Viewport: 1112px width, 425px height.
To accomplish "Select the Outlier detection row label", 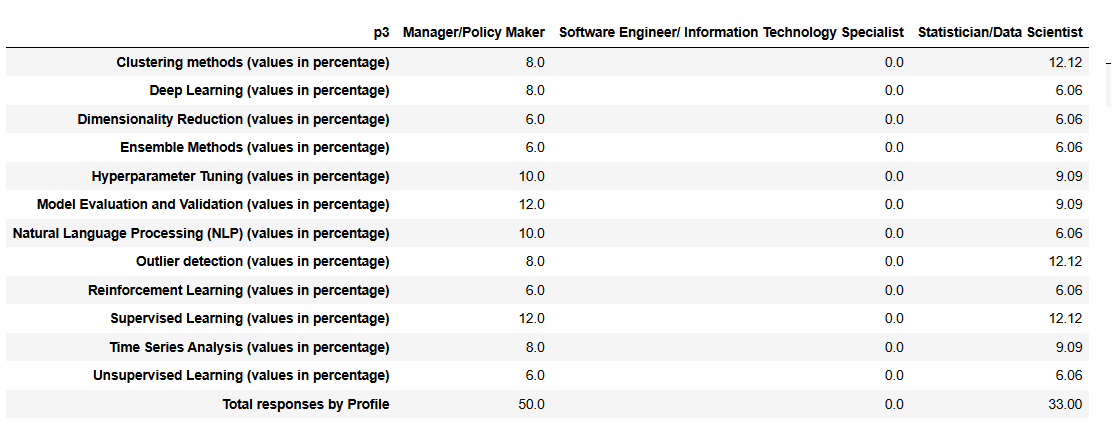I will tap(262, 261).
